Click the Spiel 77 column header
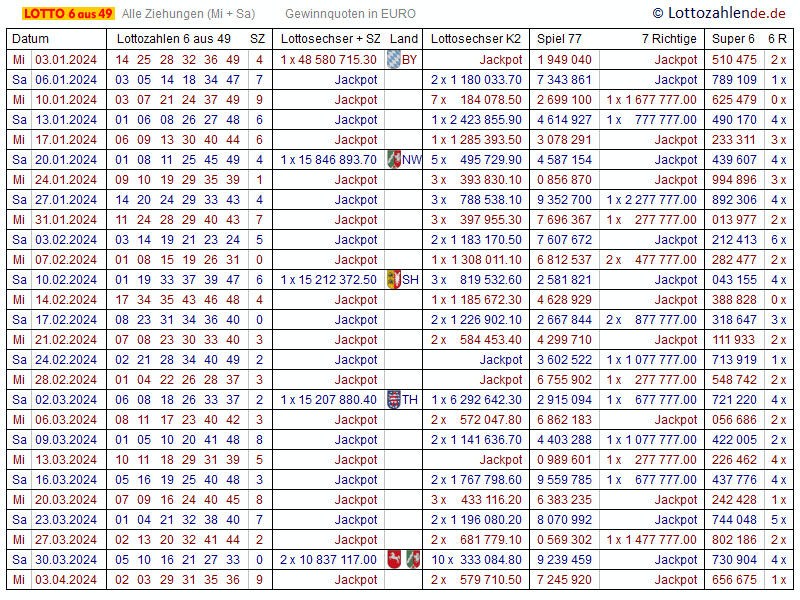 click(x=559, y=38)
